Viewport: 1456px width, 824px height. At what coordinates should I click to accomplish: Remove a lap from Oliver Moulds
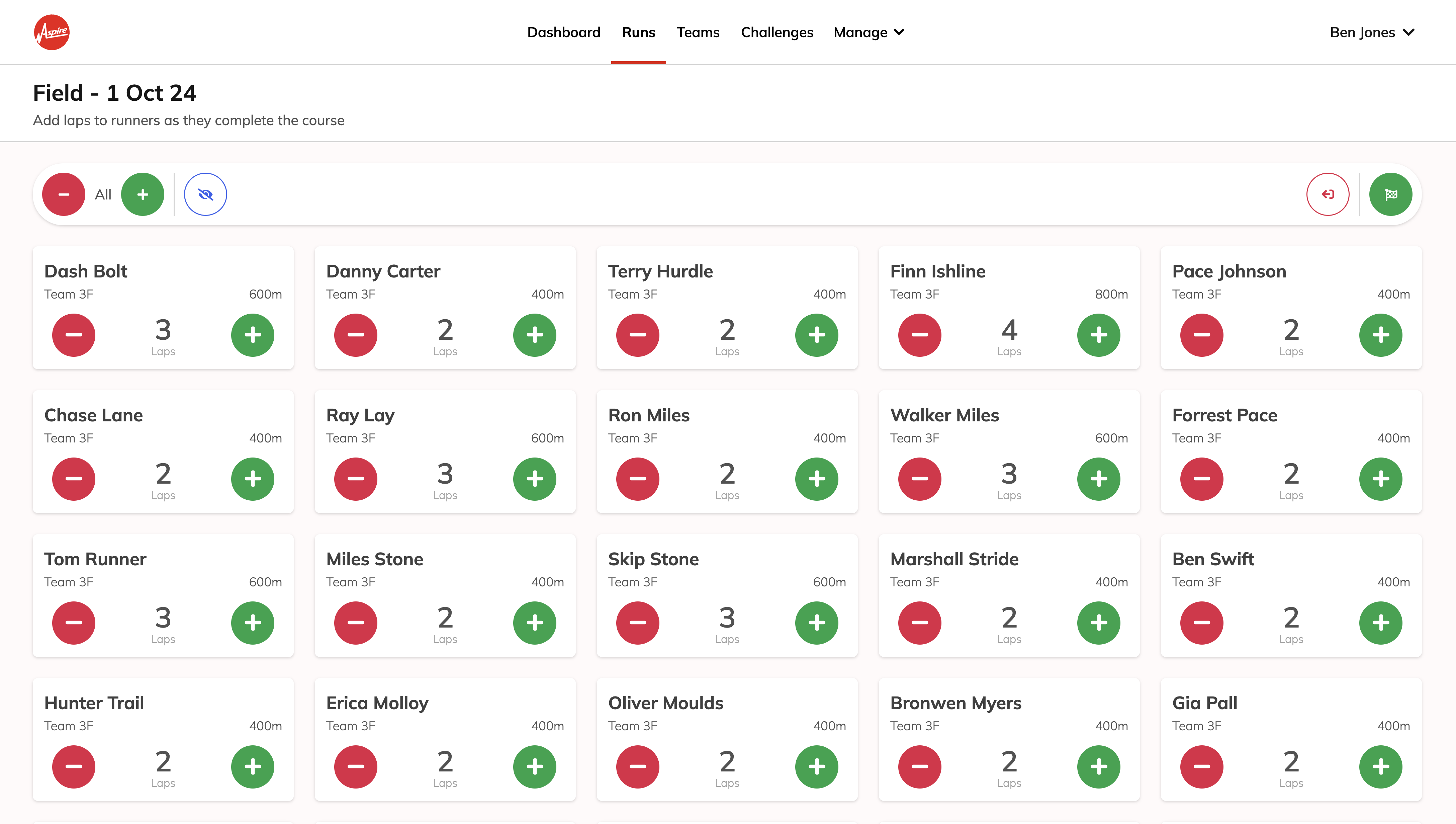point(637,767)
